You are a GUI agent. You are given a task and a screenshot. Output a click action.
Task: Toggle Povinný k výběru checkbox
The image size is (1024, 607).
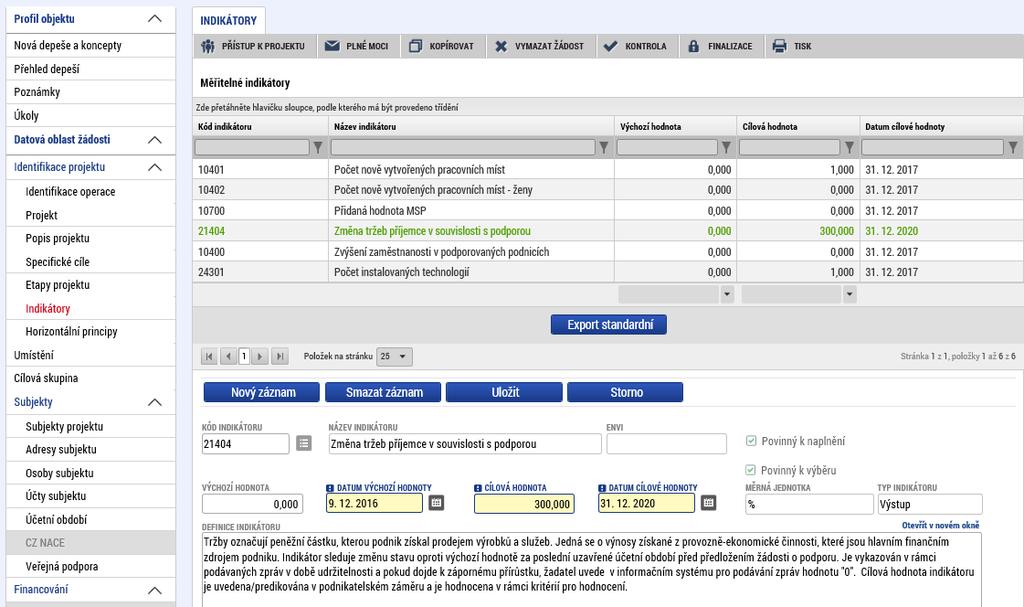[x=751, y=470]
